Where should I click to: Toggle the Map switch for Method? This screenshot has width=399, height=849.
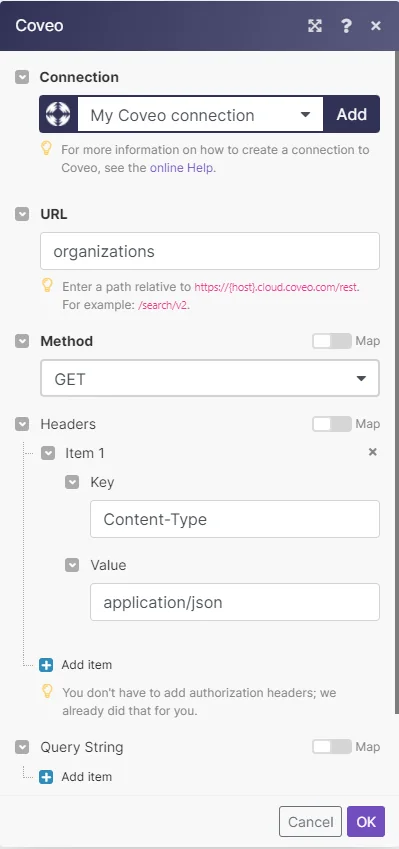click(x=332, y=341)
